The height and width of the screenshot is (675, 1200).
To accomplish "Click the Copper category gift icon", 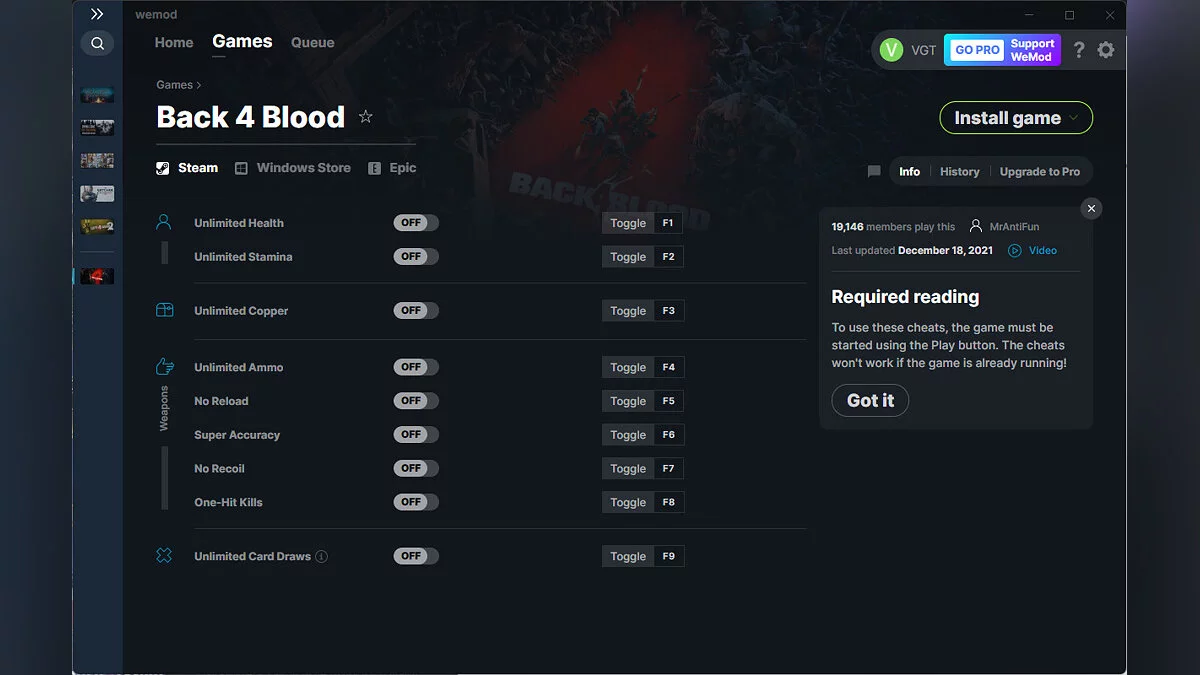I will point(163,310).
